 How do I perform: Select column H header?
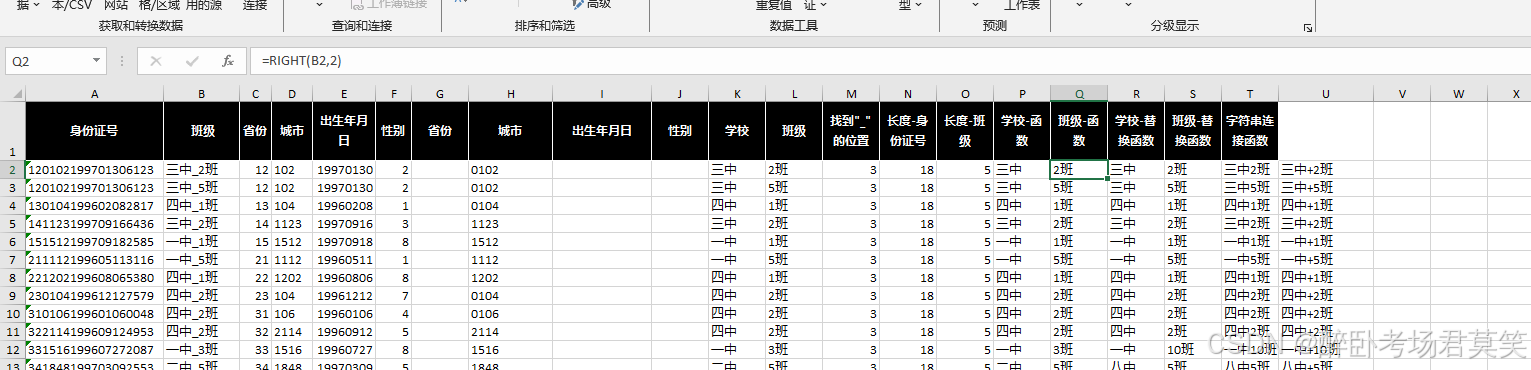510,93
